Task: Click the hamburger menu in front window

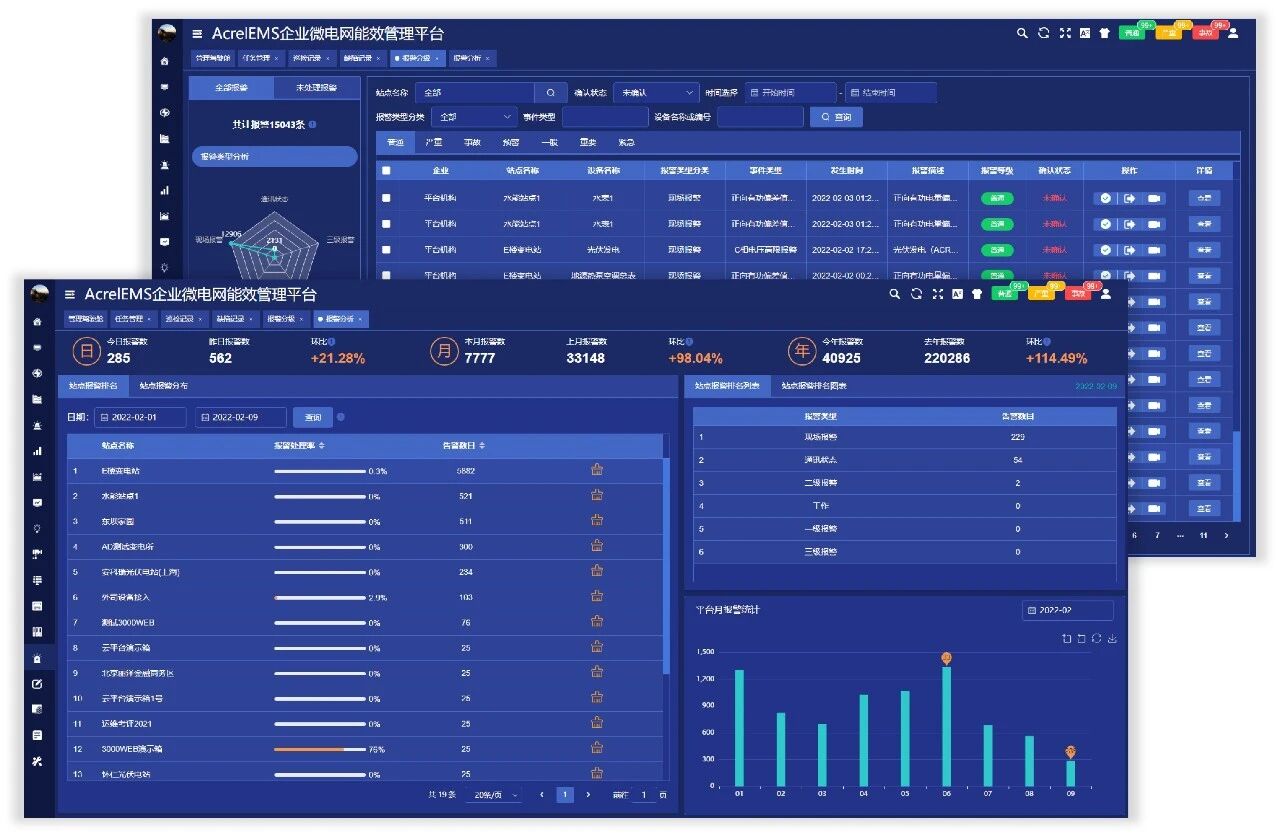Action: point(70,295)
